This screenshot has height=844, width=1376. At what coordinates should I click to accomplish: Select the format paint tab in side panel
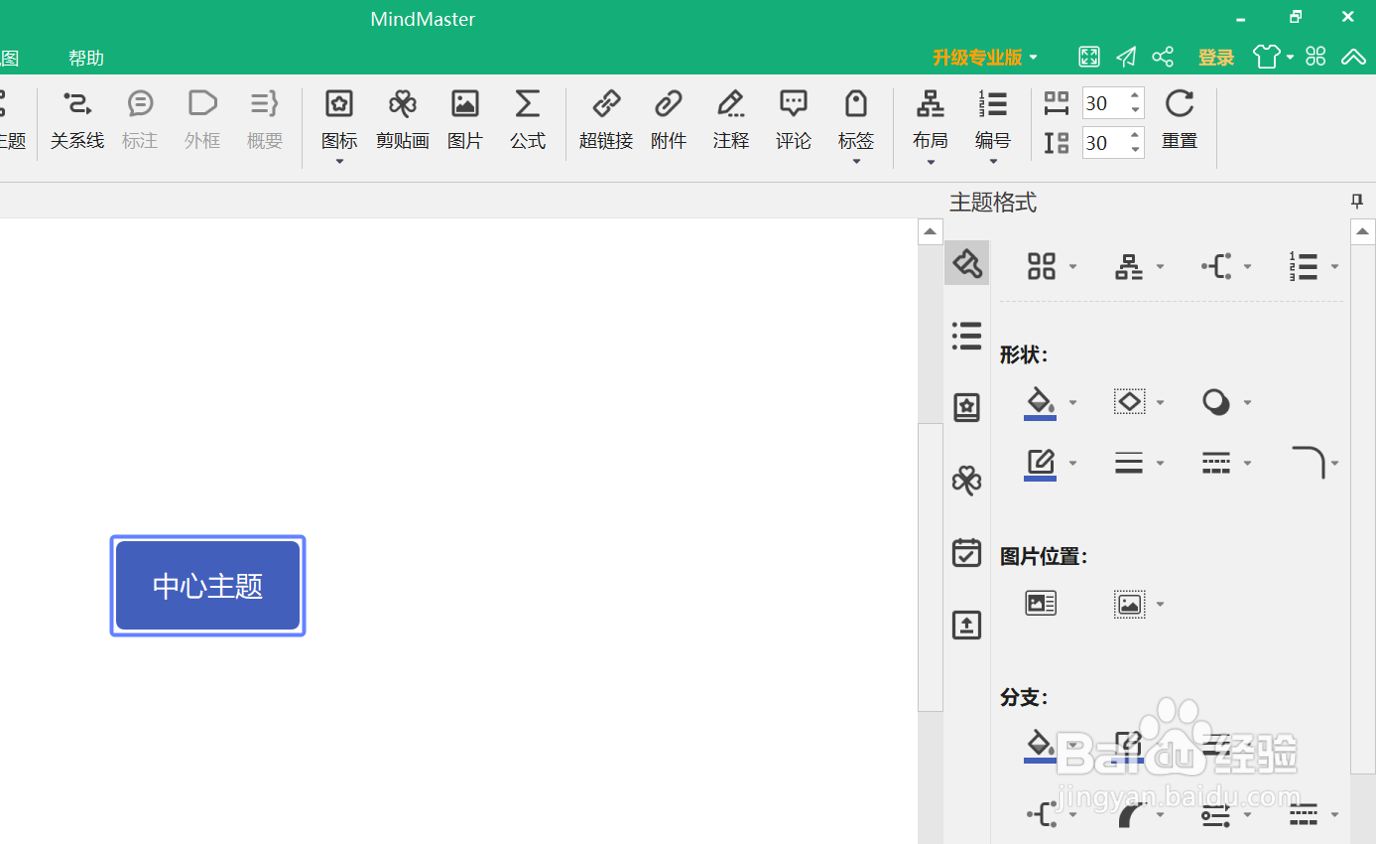click(x=966, y=263)
